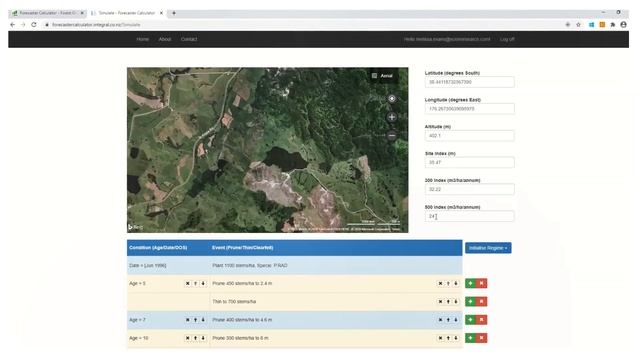Delete the Age = 7 condition

[x=187, y=320]
